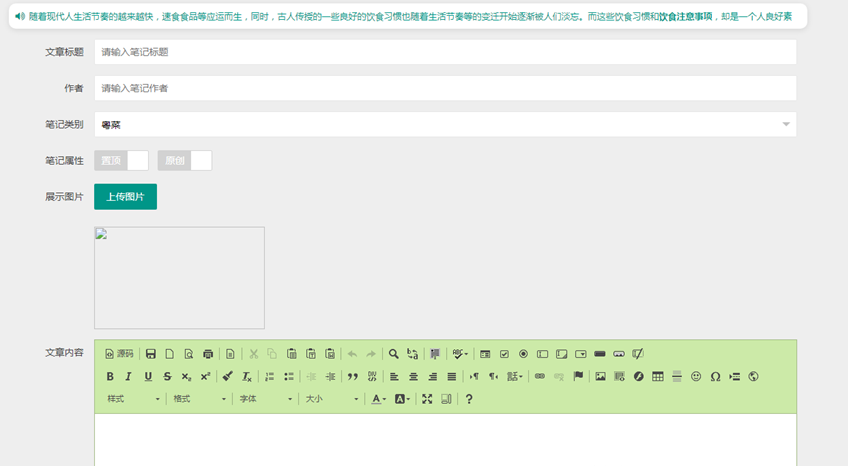Screen dimensions: 848x466
Task: Toggle underline formatting
Action: (148, 377)
